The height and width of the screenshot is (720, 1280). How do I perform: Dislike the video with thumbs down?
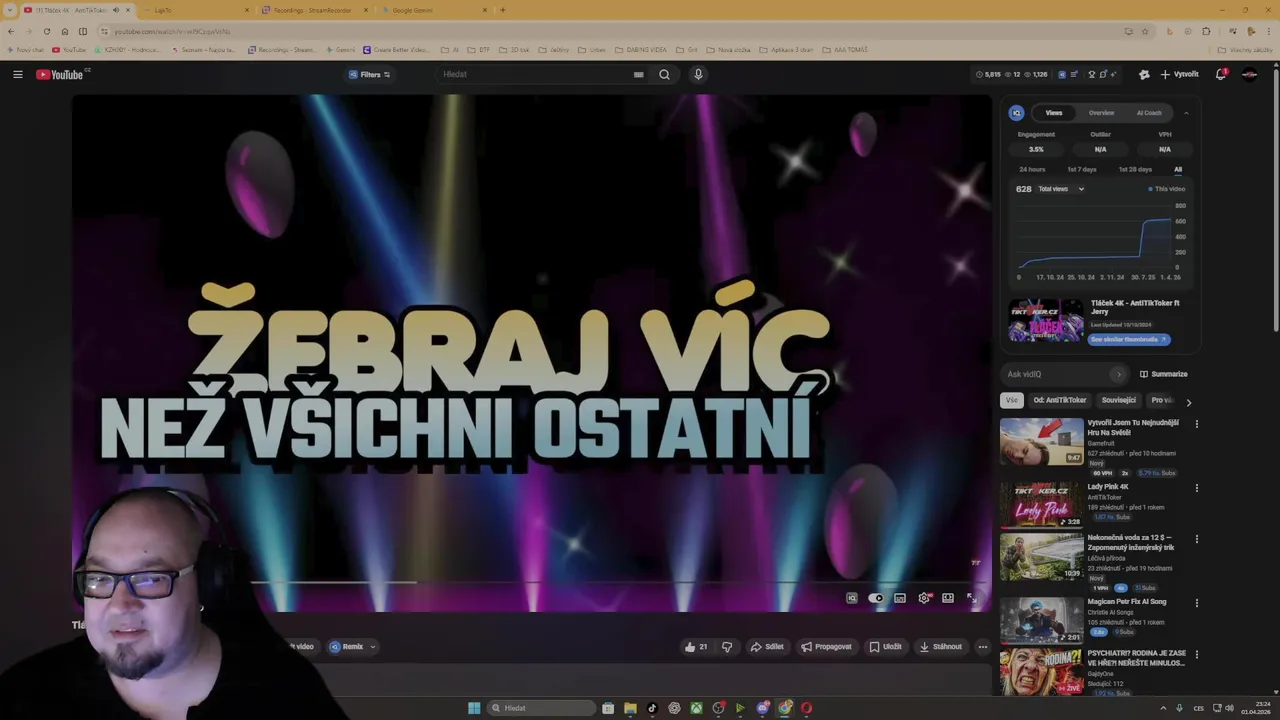(x=727, y=647)
